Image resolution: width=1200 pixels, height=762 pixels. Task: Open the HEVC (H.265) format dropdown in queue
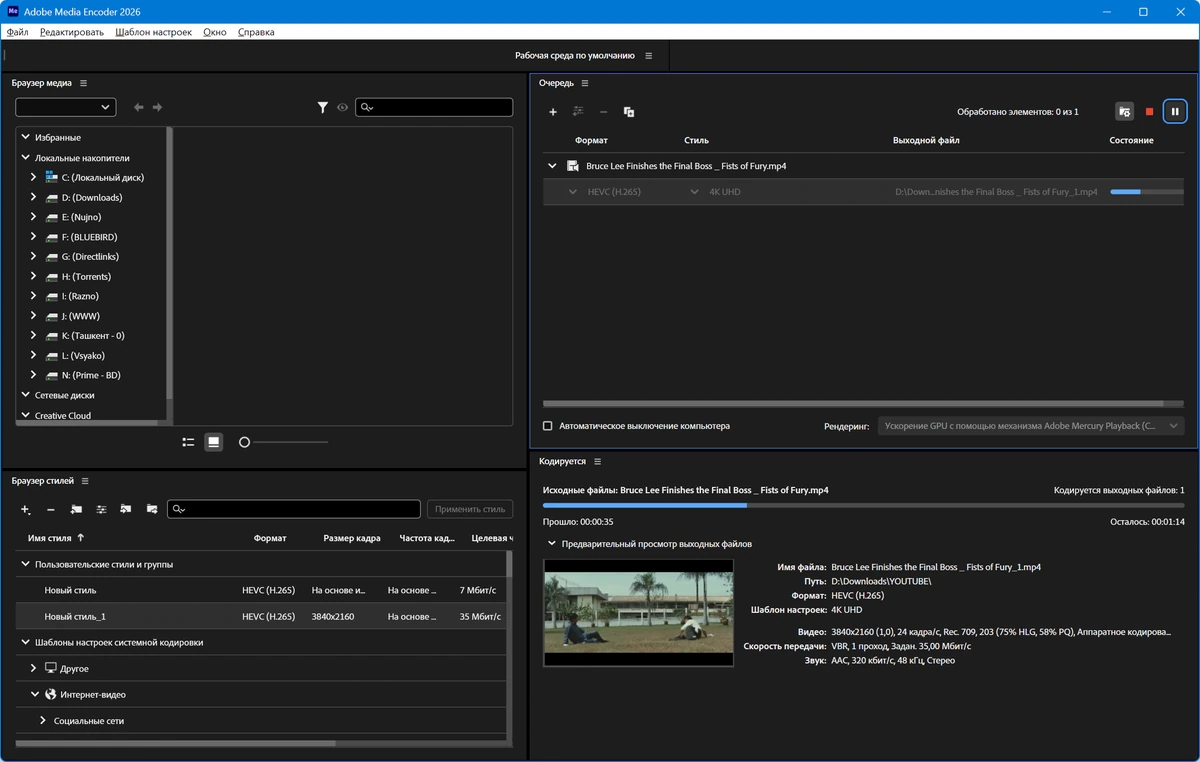573,191
